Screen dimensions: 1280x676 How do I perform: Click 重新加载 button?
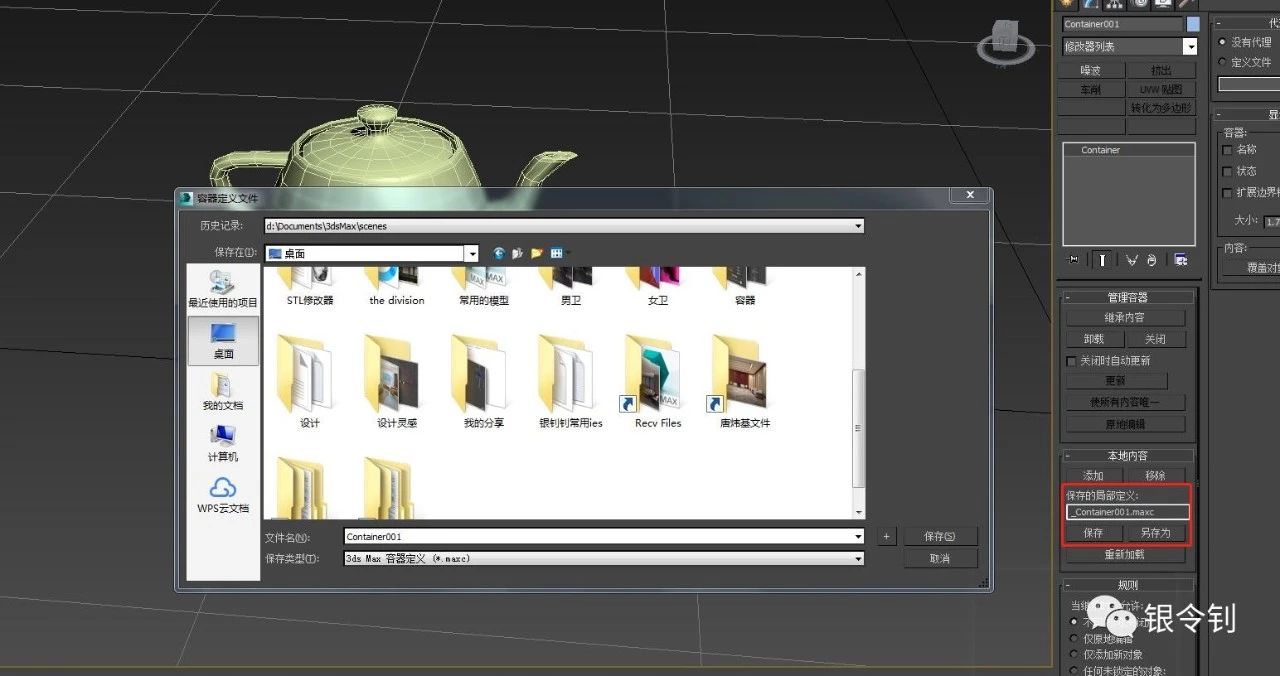coord(1125,555)
